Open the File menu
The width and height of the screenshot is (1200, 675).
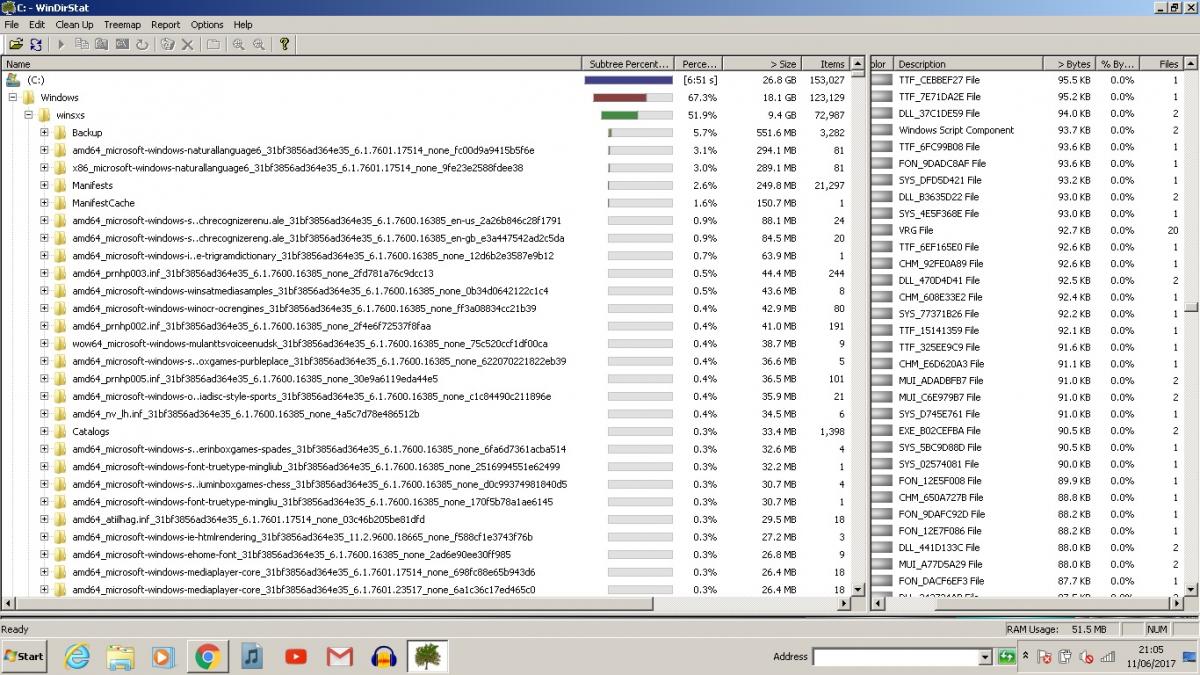pyautogui.click(x=12, y=24)
